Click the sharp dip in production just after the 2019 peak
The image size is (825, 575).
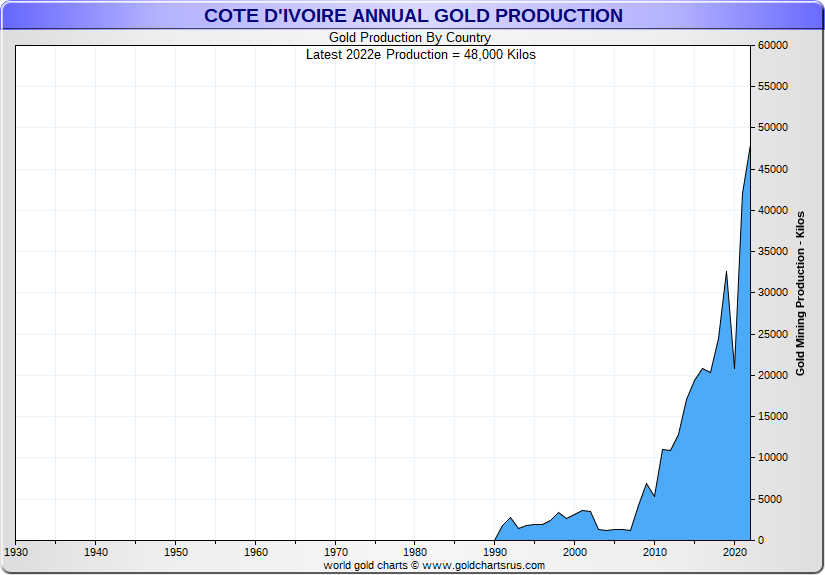[x=734, y=368]
